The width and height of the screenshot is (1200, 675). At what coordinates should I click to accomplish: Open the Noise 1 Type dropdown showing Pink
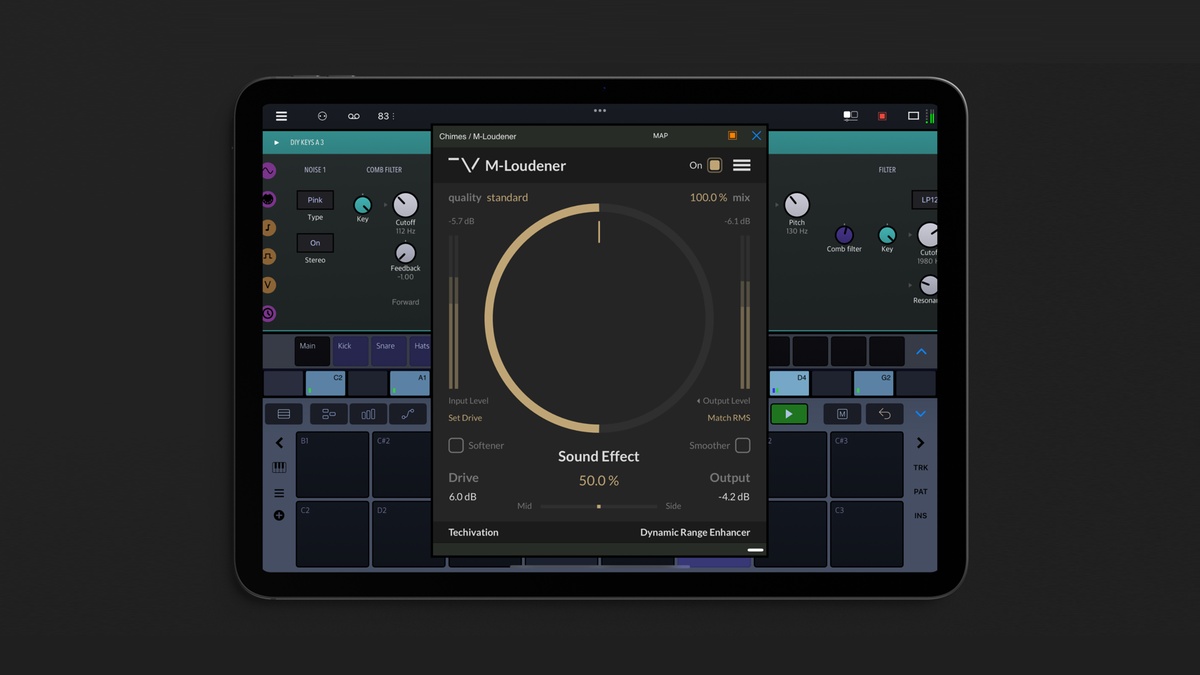click(x=315, y=200)
